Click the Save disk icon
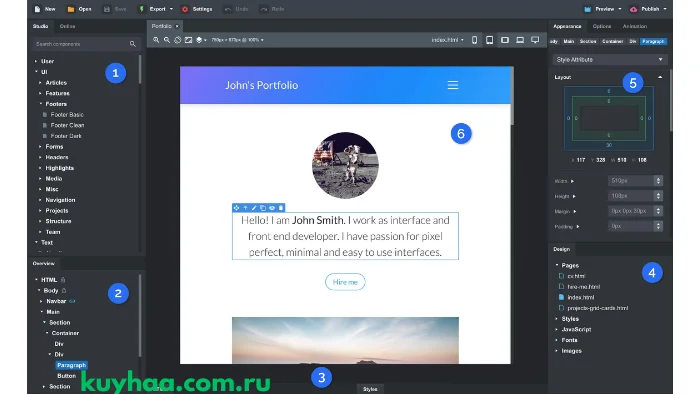Screen dimensions: 700x394 pyautogui.click(x=107, y=9)
